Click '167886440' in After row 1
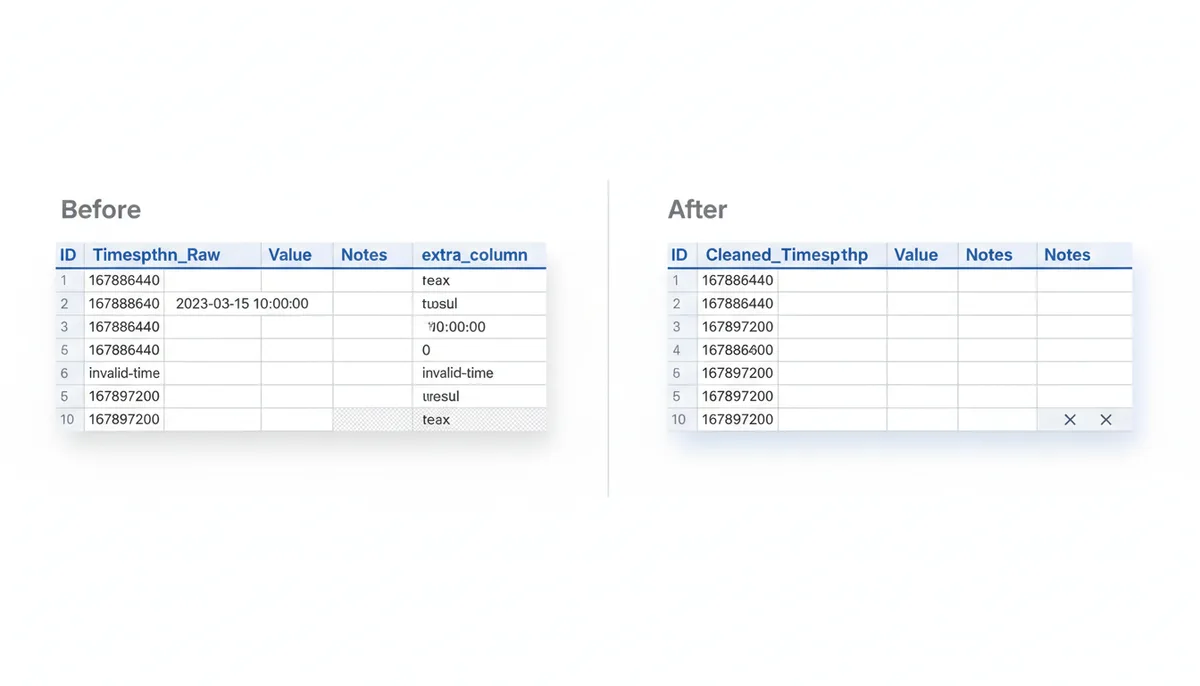This screenshot has width=1200, height=686. tap(737, 281)
